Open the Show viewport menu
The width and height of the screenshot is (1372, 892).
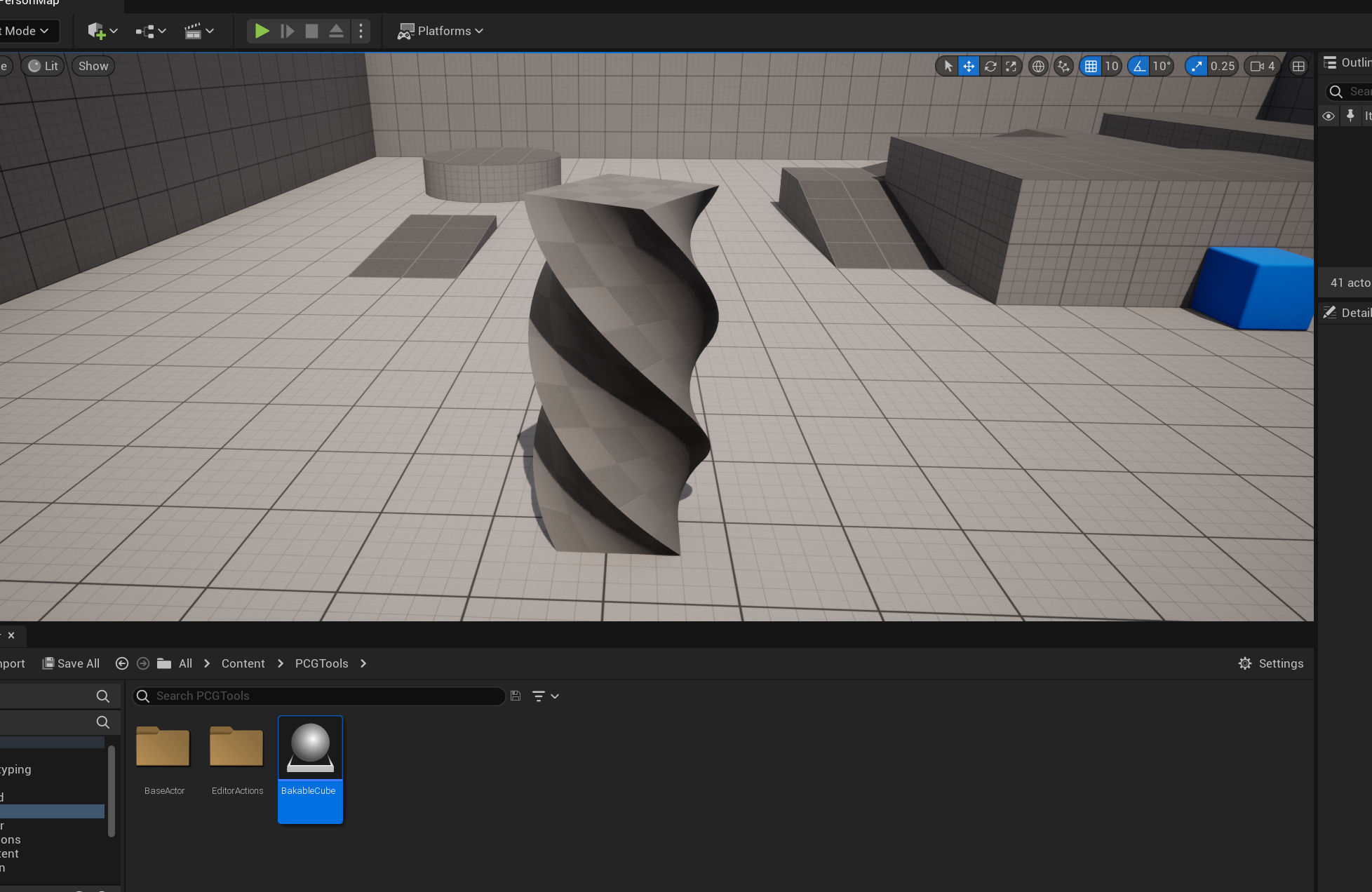[x=93, y=66]
